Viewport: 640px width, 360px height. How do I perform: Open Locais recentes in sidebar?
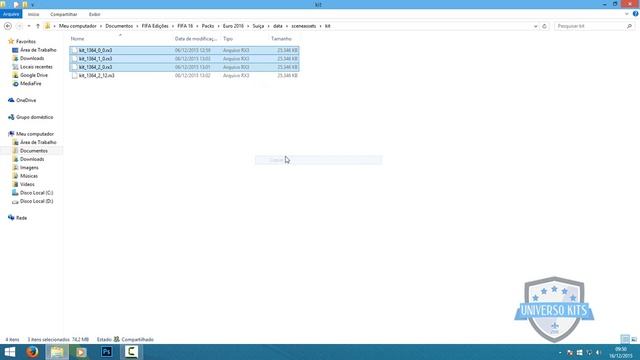[36, 67]
